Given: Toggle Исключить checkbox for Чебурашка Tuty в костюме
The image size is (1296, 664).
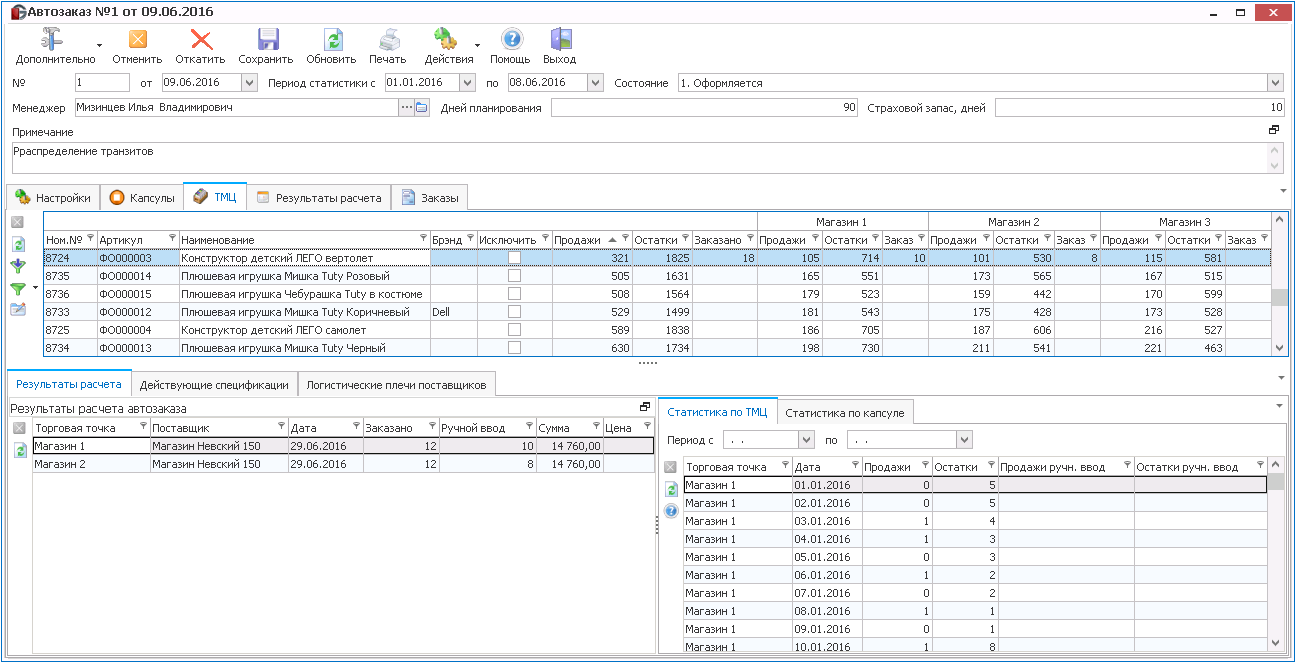Looking at the screenshot, I should [514, 294].
